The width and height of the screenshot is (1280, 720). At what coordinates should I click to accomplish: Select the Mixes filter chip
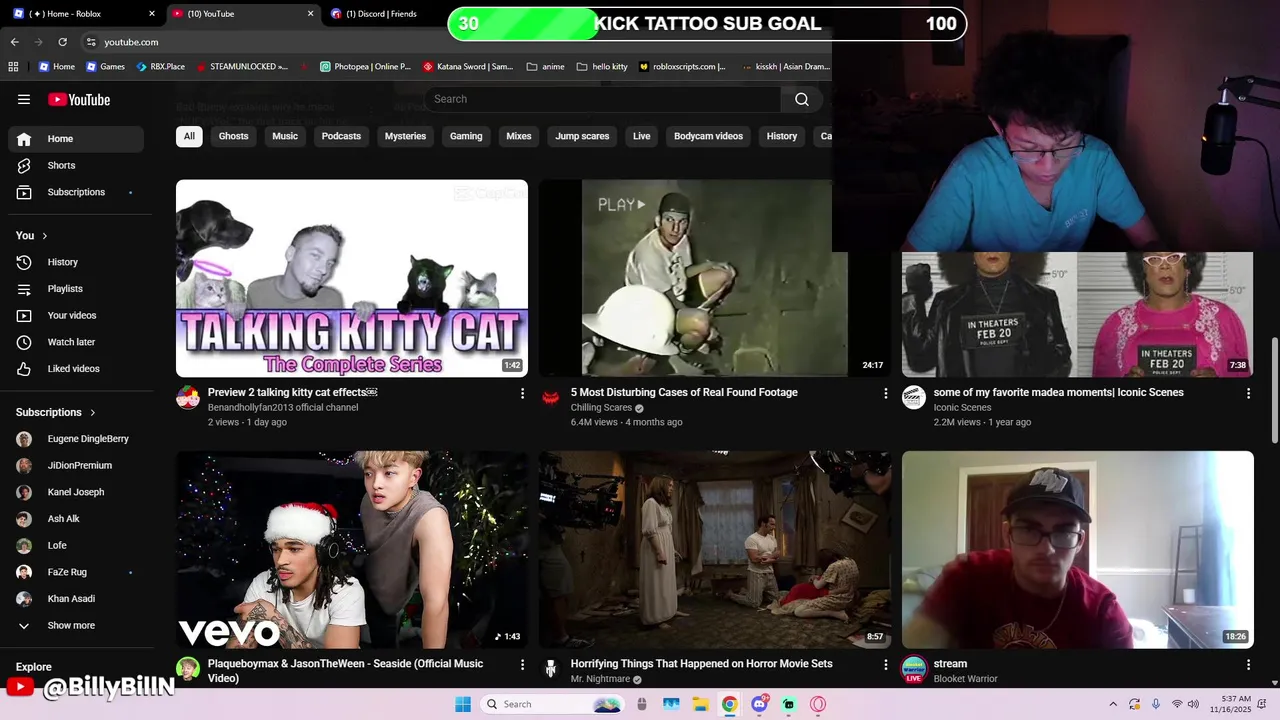[519, 136]
